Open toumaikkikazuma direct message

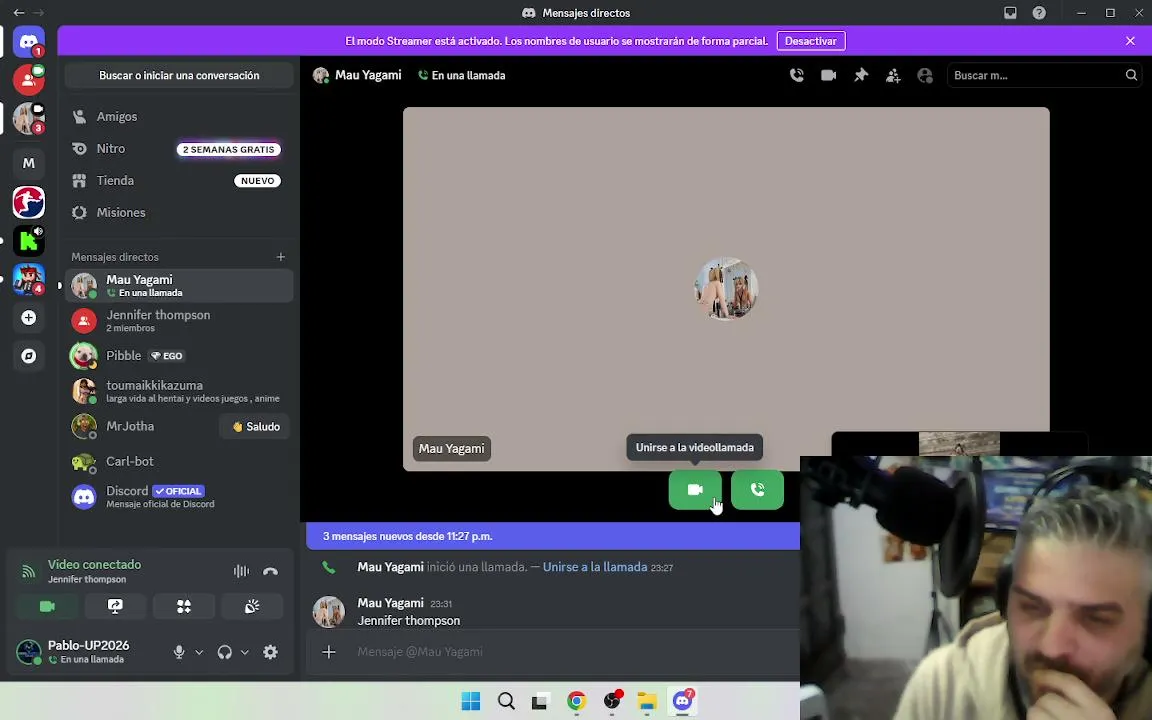[179, 391]
